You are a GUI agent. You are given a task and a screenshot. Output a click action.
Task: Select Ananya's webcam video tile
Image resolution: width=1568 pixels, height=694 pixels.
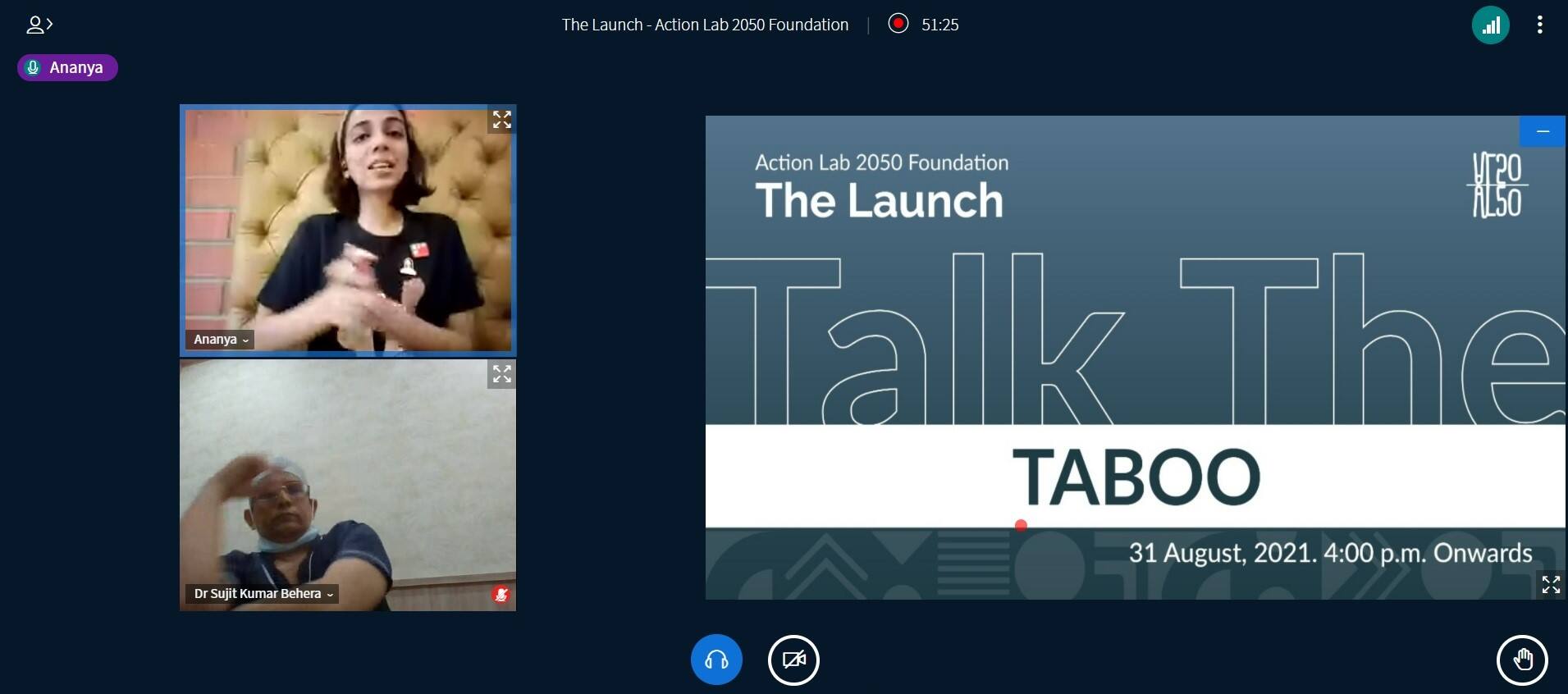coord(348,230)
